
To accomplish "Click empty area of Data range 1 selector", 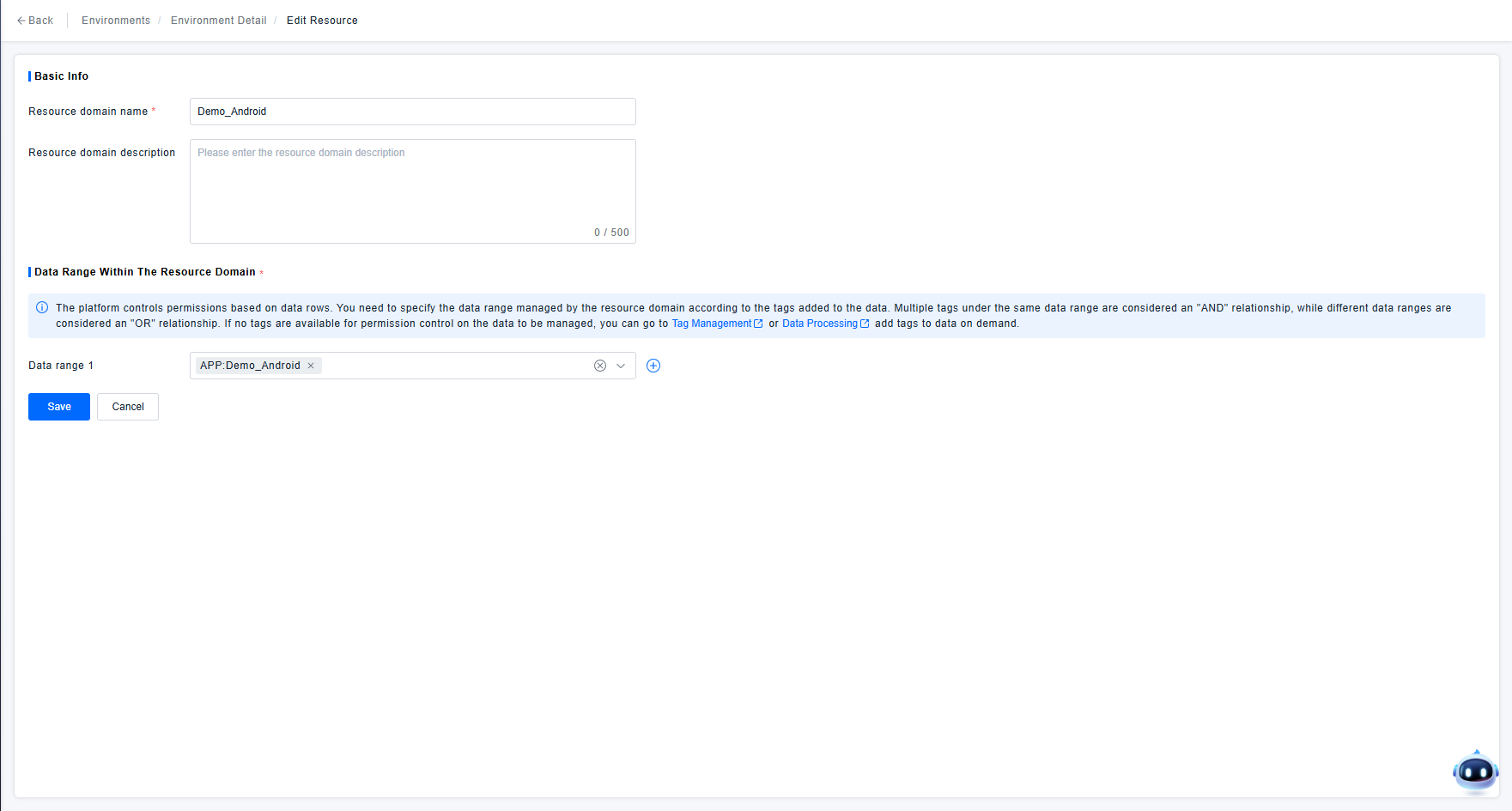I will pos(455,366).
